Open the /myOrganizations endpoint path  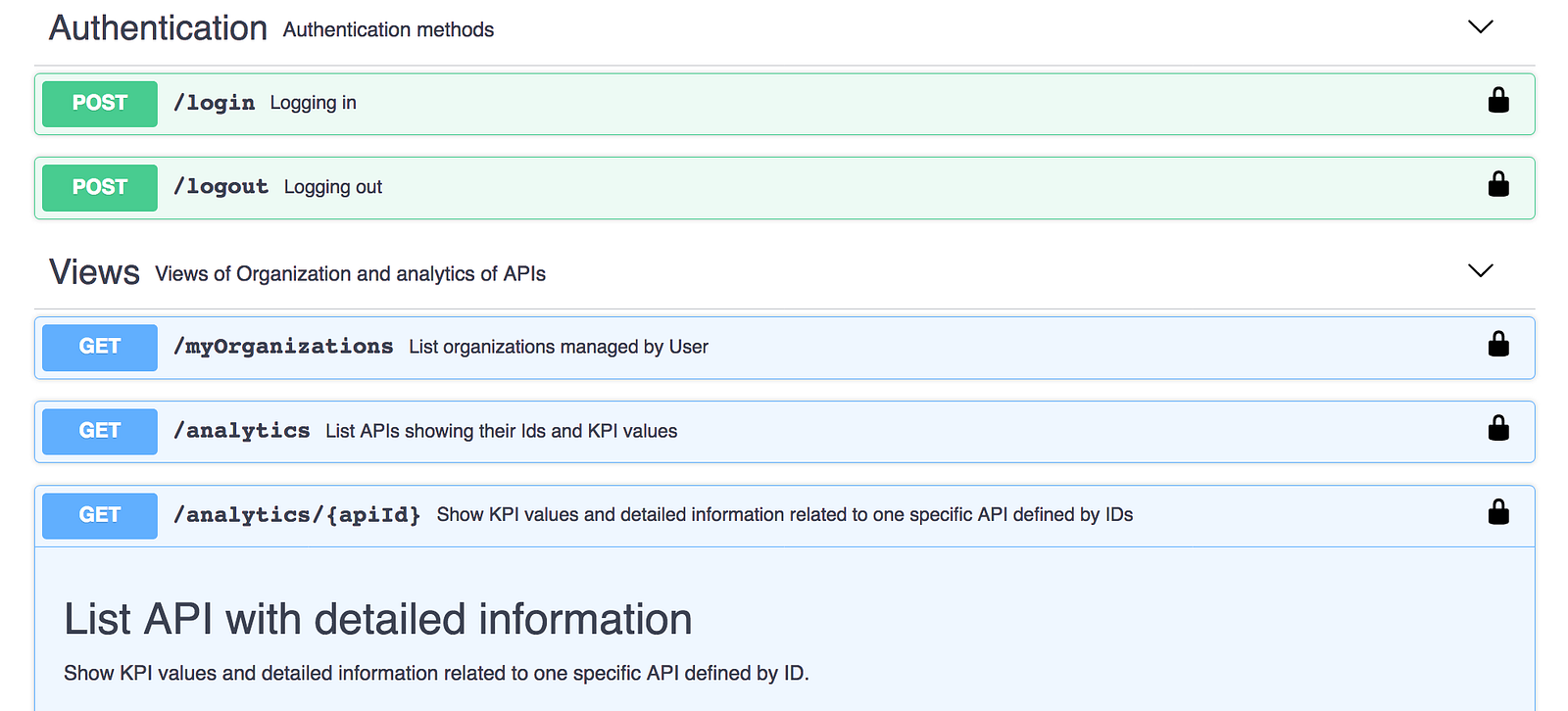(x=283, y=347)
